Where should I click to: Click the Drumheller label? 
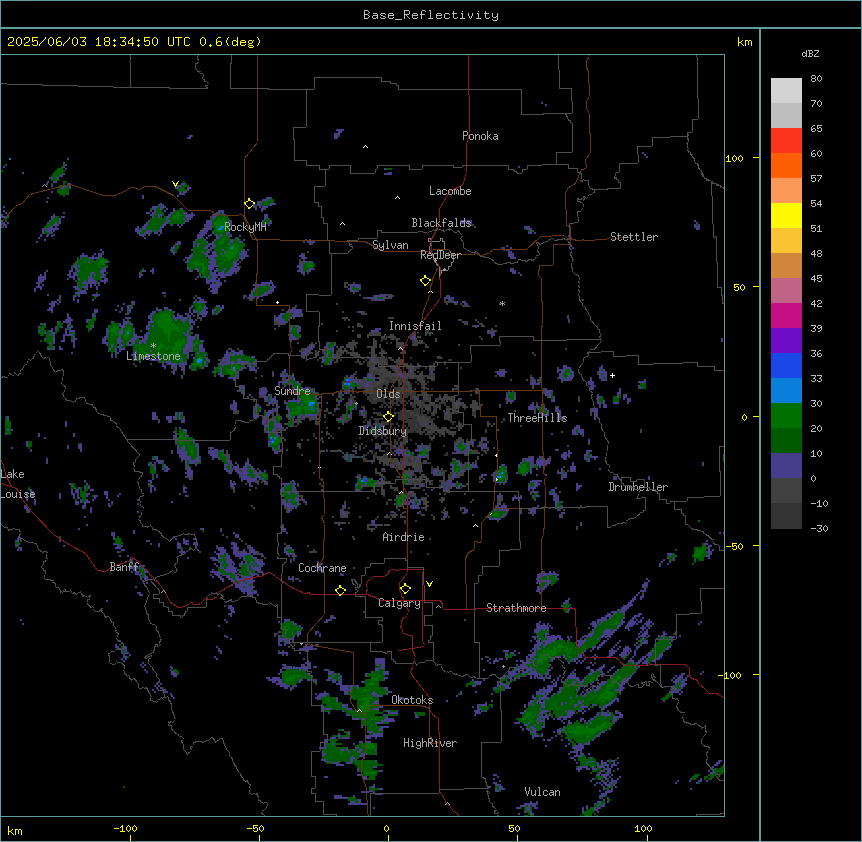click(638, 487)
